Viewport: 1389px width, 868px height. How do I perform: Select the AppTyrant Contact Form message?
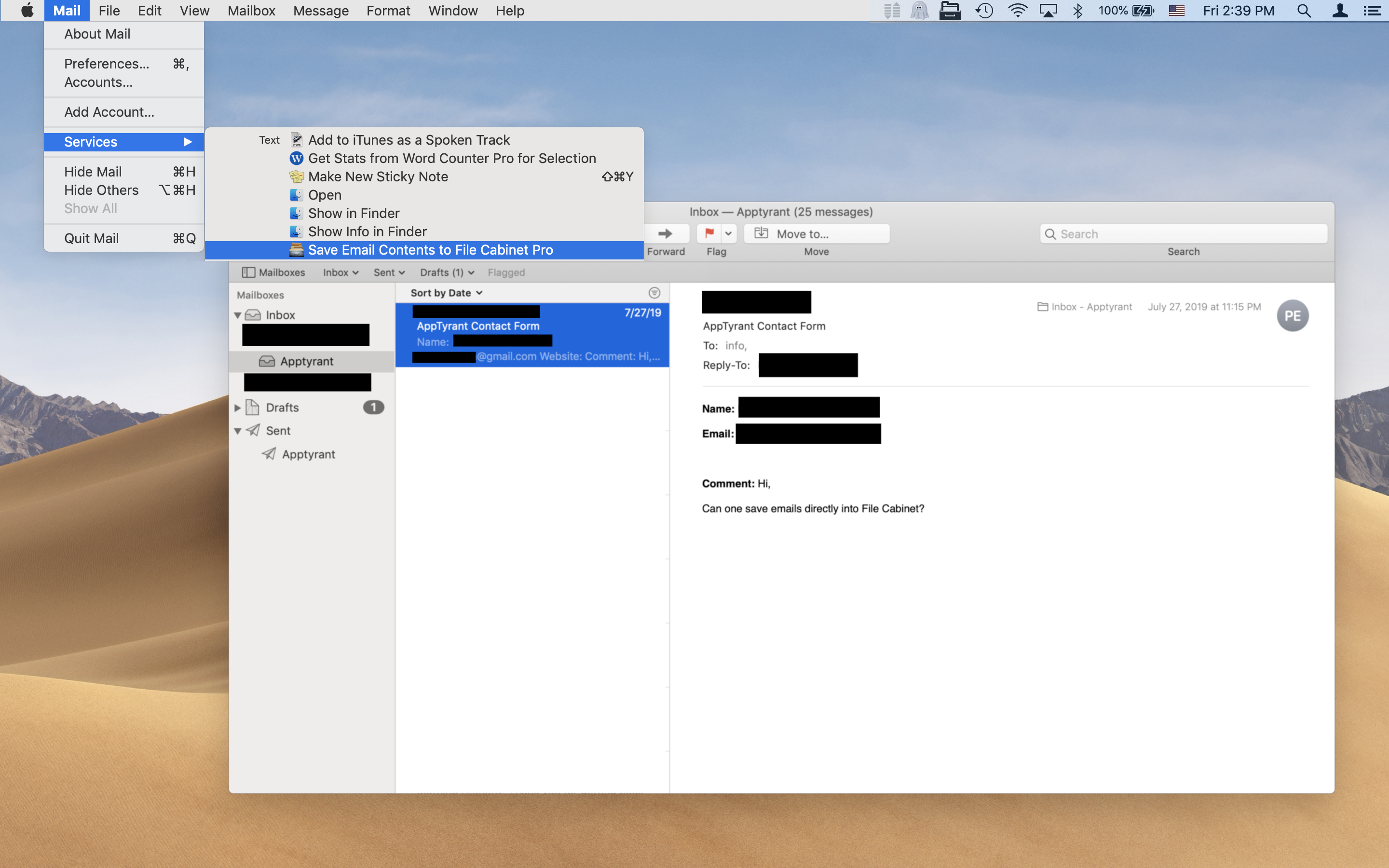(532, 335)
